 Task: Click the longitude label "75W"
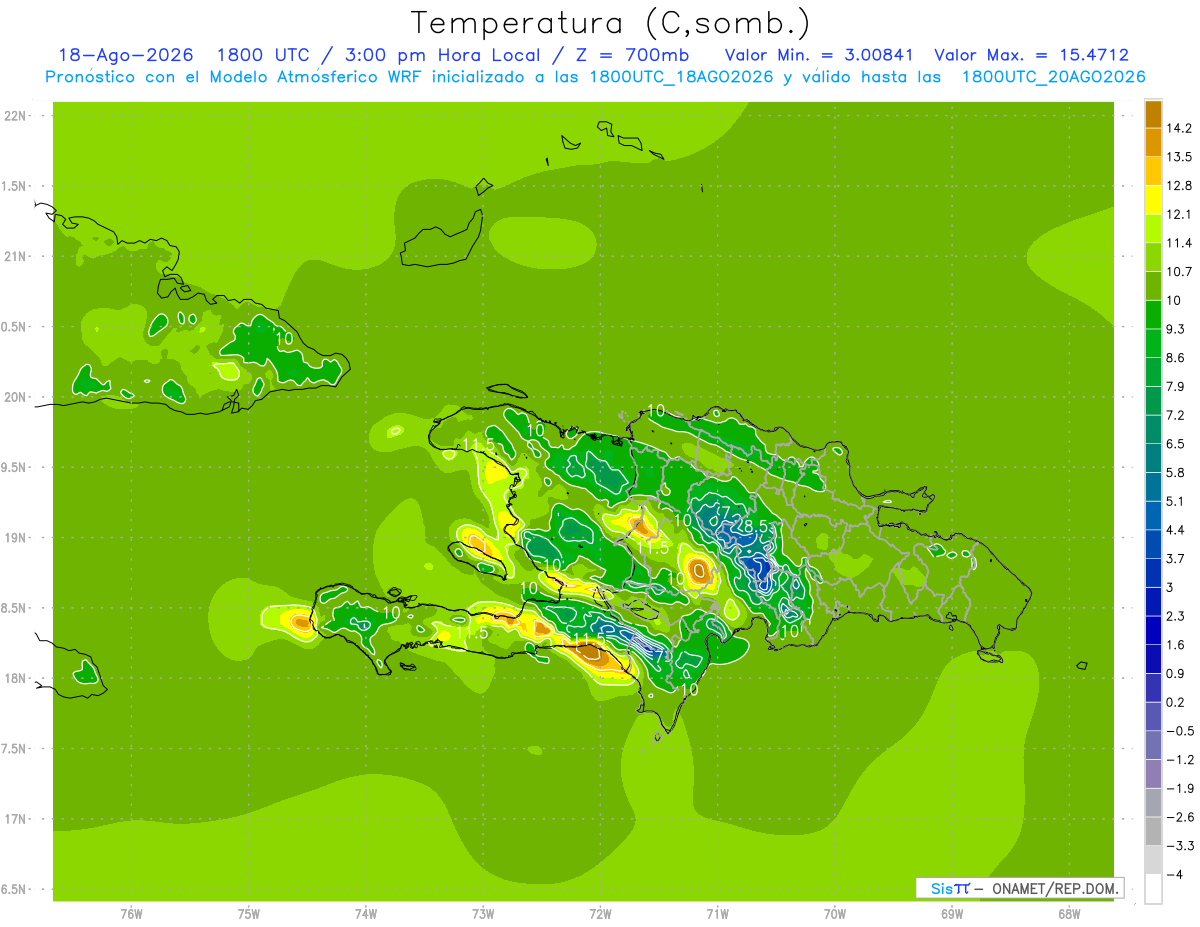click(249, 914)
